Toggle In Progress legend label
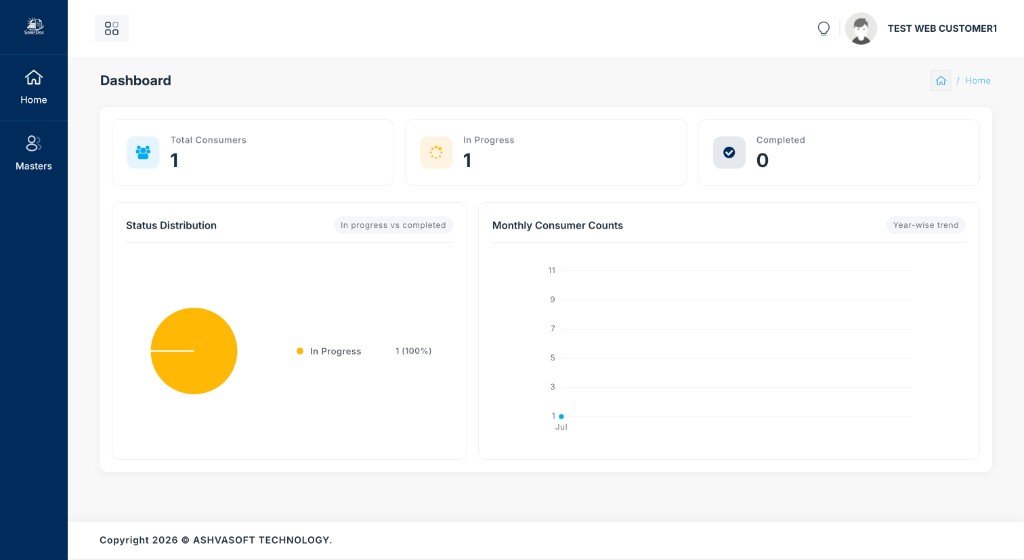The height and width of the screenshot is (560, 1024). [x=336, y=351]
